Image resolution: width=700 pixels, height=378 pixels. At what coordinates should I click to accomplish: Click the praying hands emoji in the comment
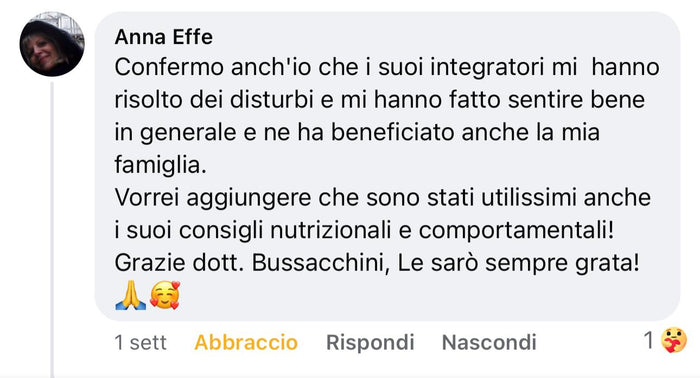(130, 295)
